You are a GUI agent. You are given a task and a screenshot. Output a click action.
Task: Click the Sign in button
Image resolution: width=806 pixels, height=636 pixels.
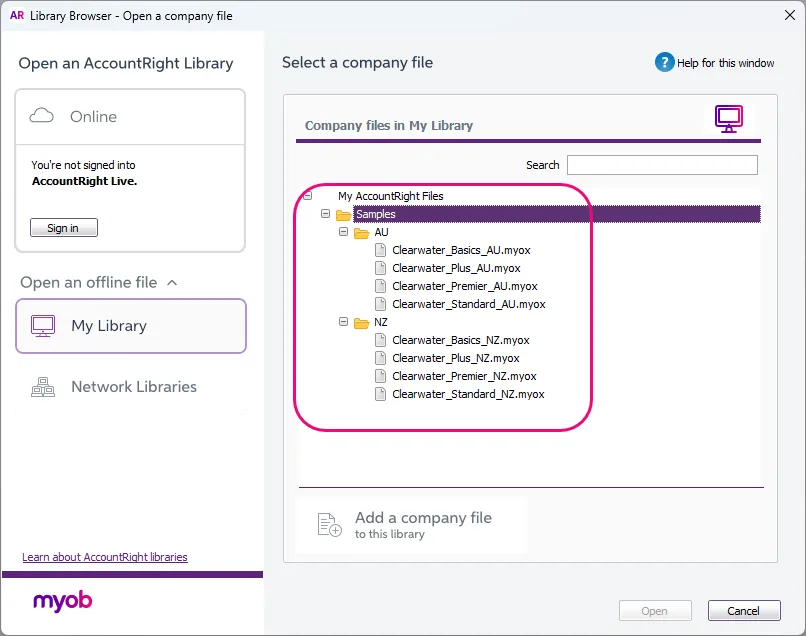(x=64, y=228)
